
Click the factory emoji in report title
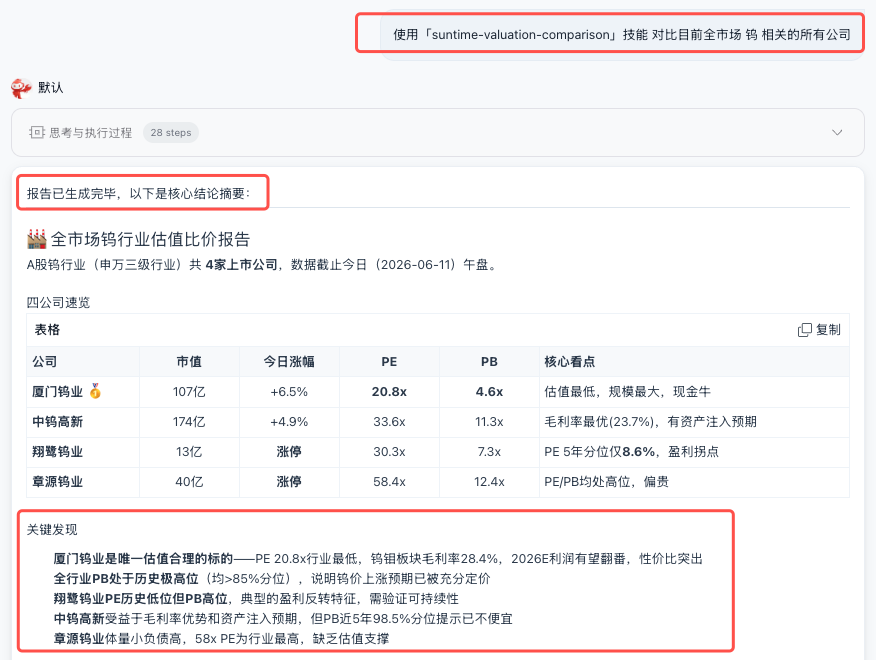click(x=37, y=239)
